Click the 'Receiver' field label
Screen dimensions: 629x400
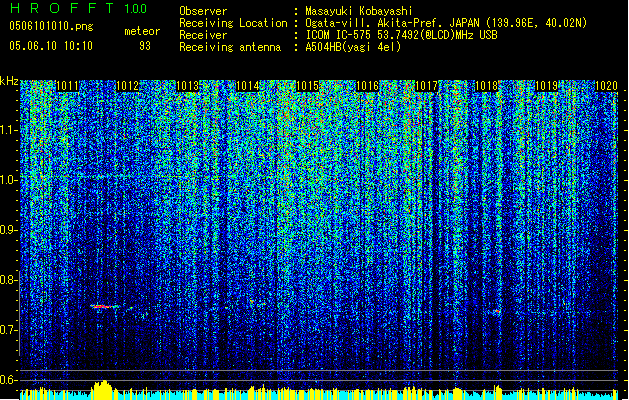pyautogui.click(x=203, y=35)
